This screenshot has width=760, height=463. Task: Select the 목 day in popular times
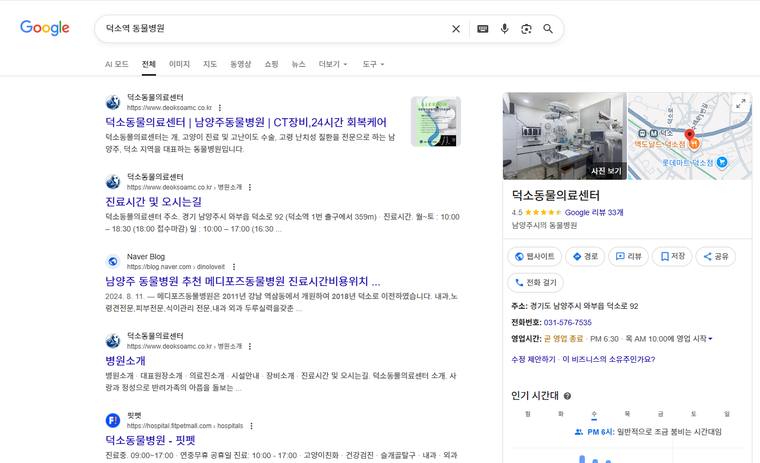point(627,414)
